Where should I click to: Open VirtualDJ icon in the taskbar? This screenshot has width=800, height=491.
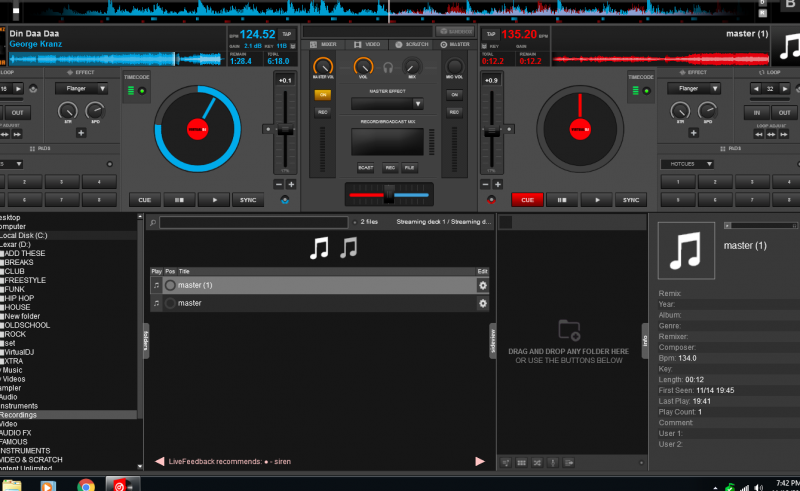[x=120, y=485]
